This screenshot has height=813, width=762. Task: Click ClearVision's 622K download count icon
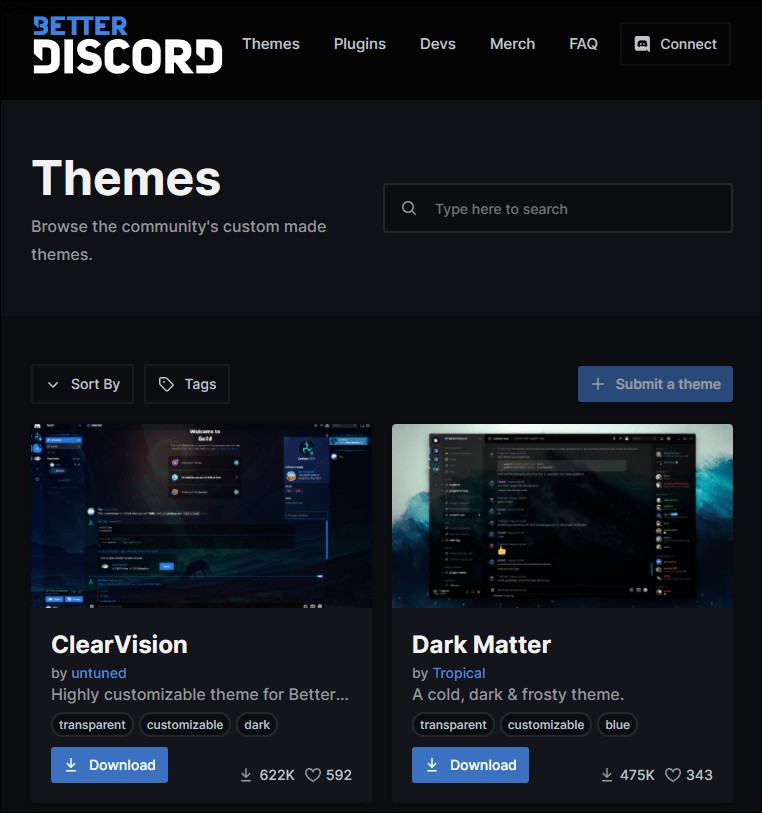pyautogui.click(x=246, y=775)
